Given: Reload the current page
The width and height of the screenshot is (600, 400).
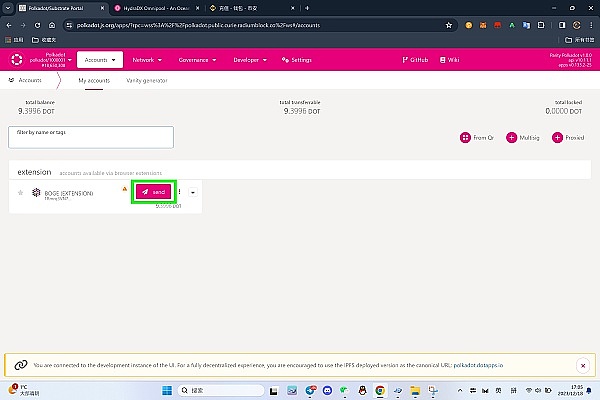Looking at the screenshot, I should pyautogui.click(x=37, y=25).
